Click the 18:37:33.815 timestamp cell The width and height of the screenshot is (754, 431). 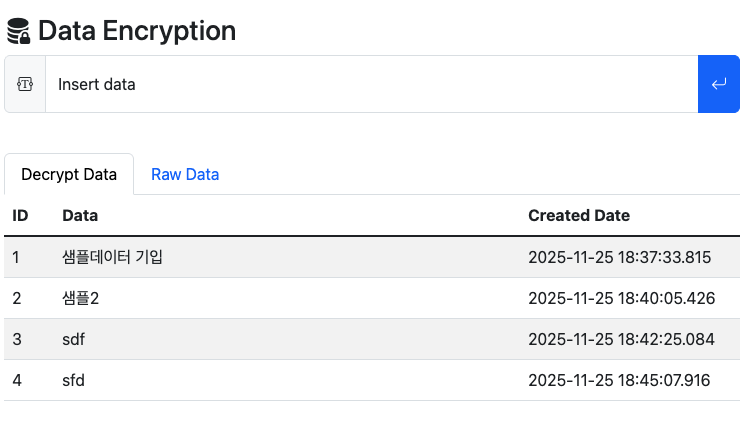click(x=619, y=257)
